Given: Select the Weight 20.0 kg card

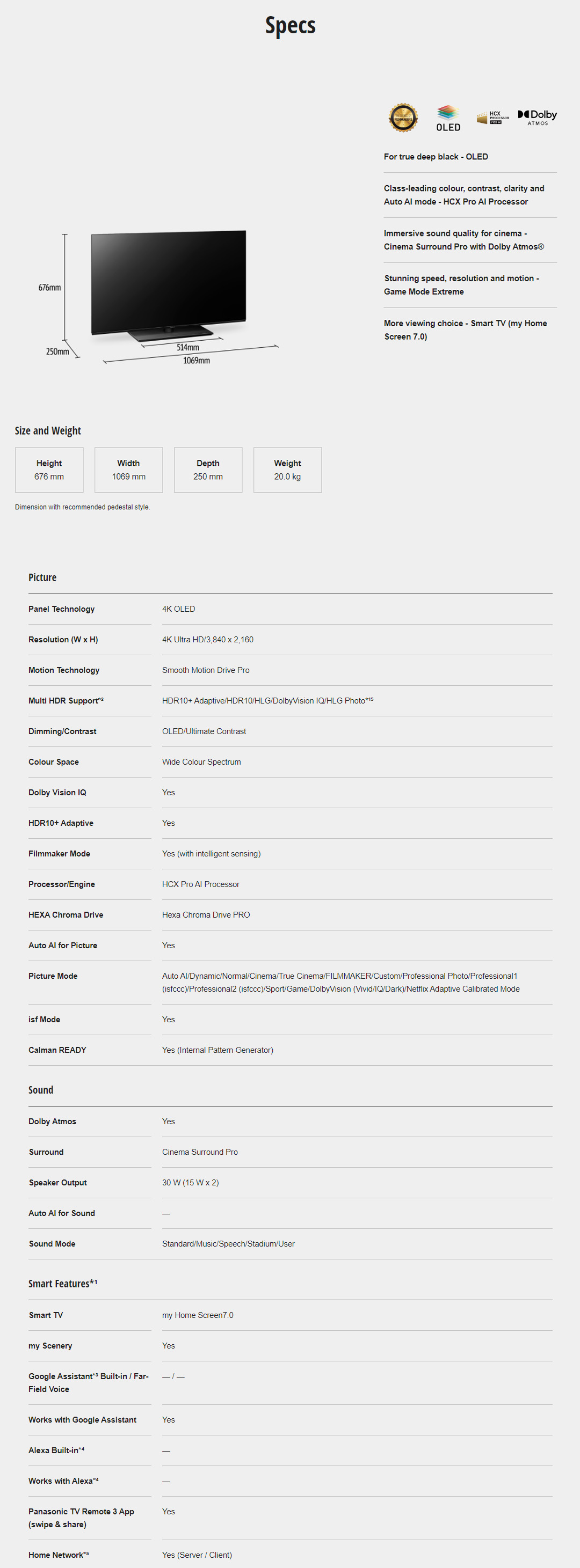Looking at the screenshot, I should coord(287,470).
